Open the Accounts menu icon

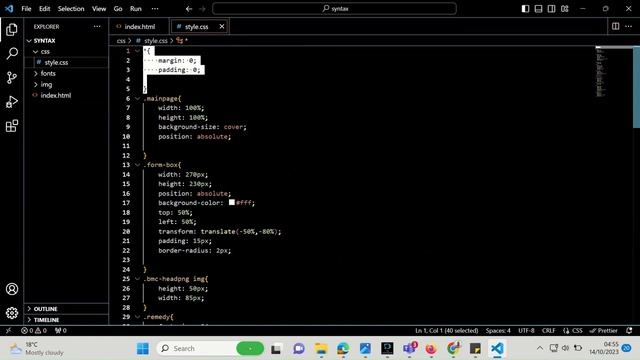[x=12, y=289]
